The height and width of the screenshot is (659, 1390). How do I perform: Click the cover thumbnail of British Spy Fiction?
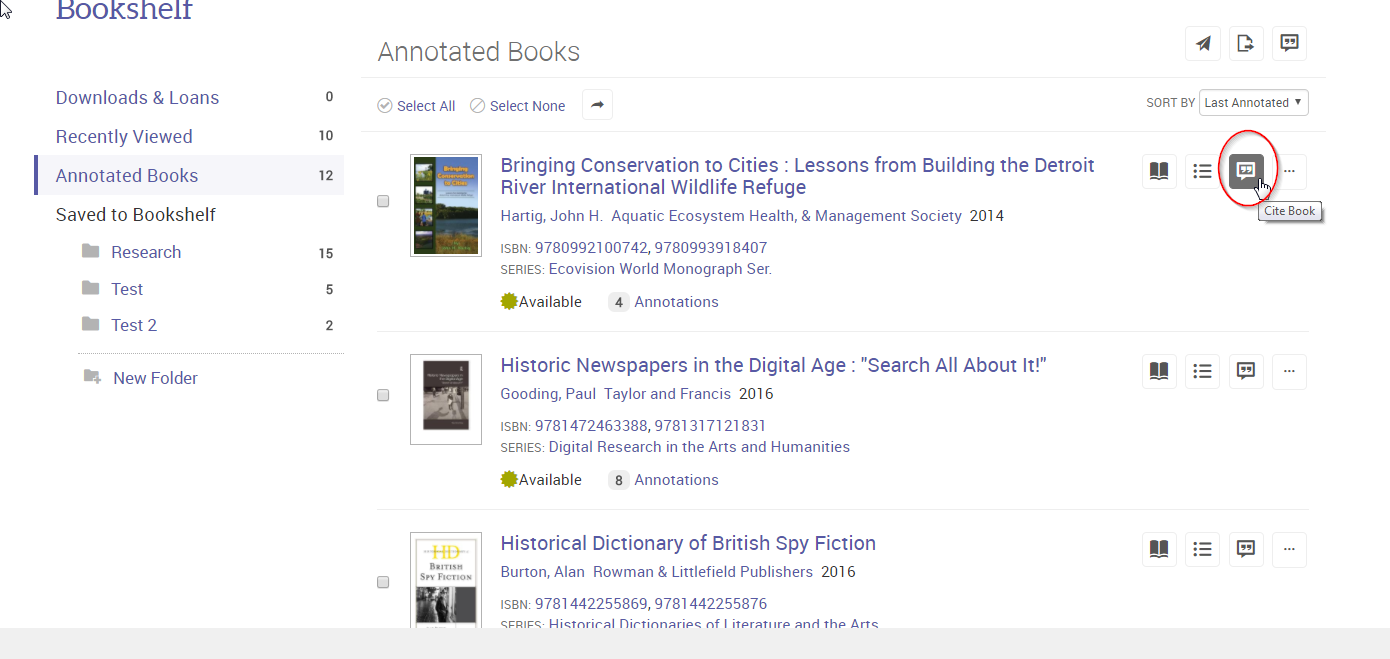coord(445,580)
